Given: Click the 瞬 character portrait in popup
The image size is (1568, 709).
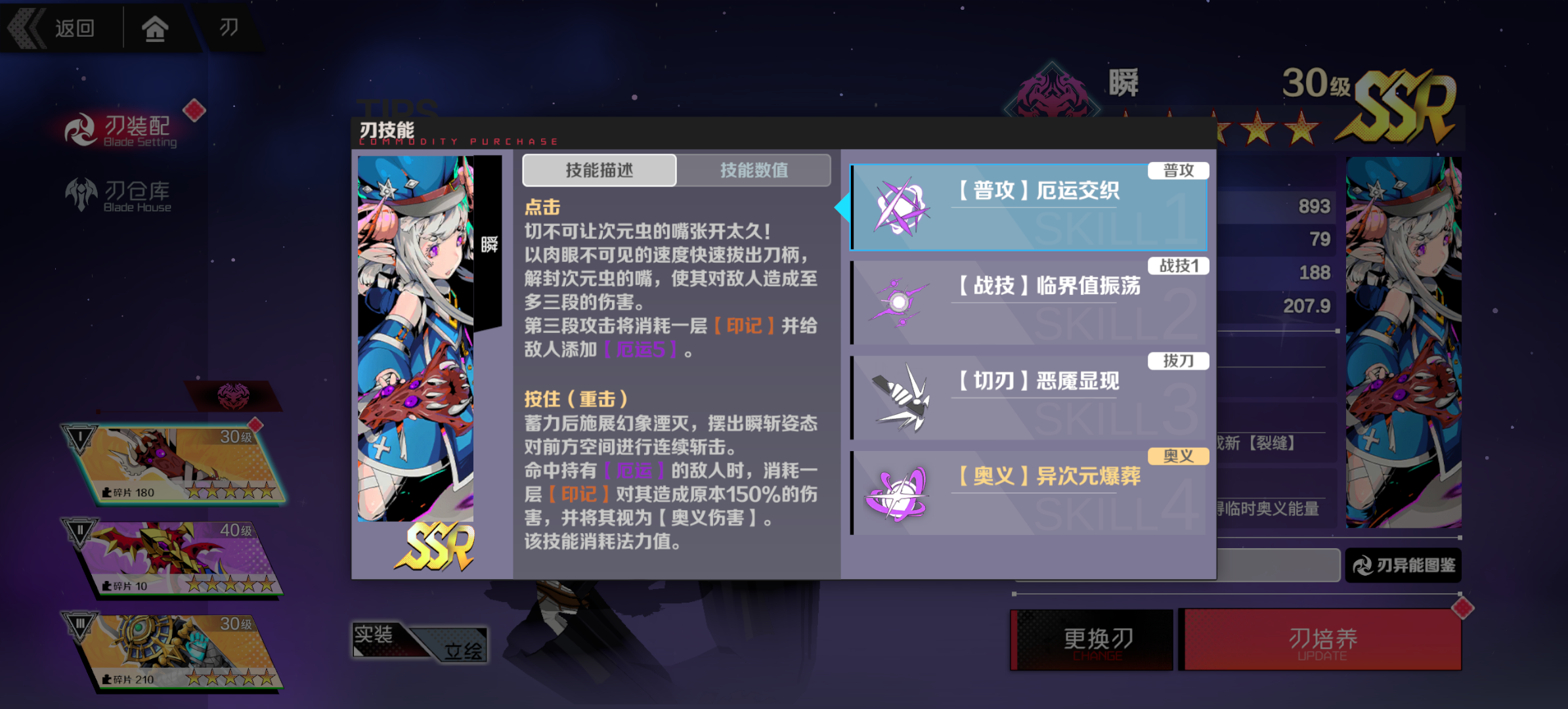Looking at the screenshot, I should tap(416, 338).
